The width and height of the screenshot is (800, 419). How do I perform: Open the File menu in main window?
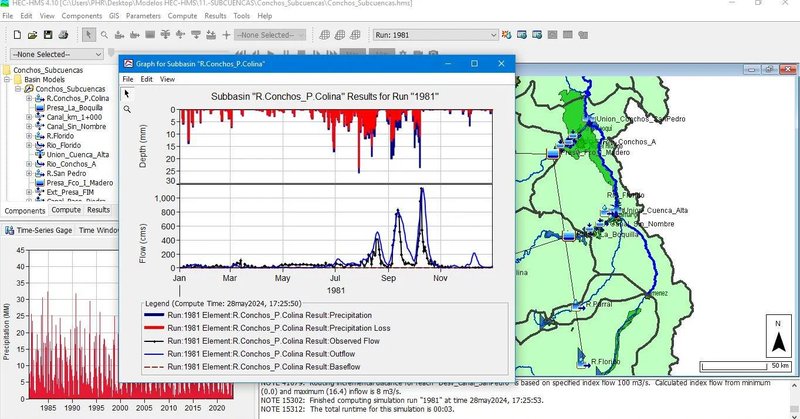(8, 16)
